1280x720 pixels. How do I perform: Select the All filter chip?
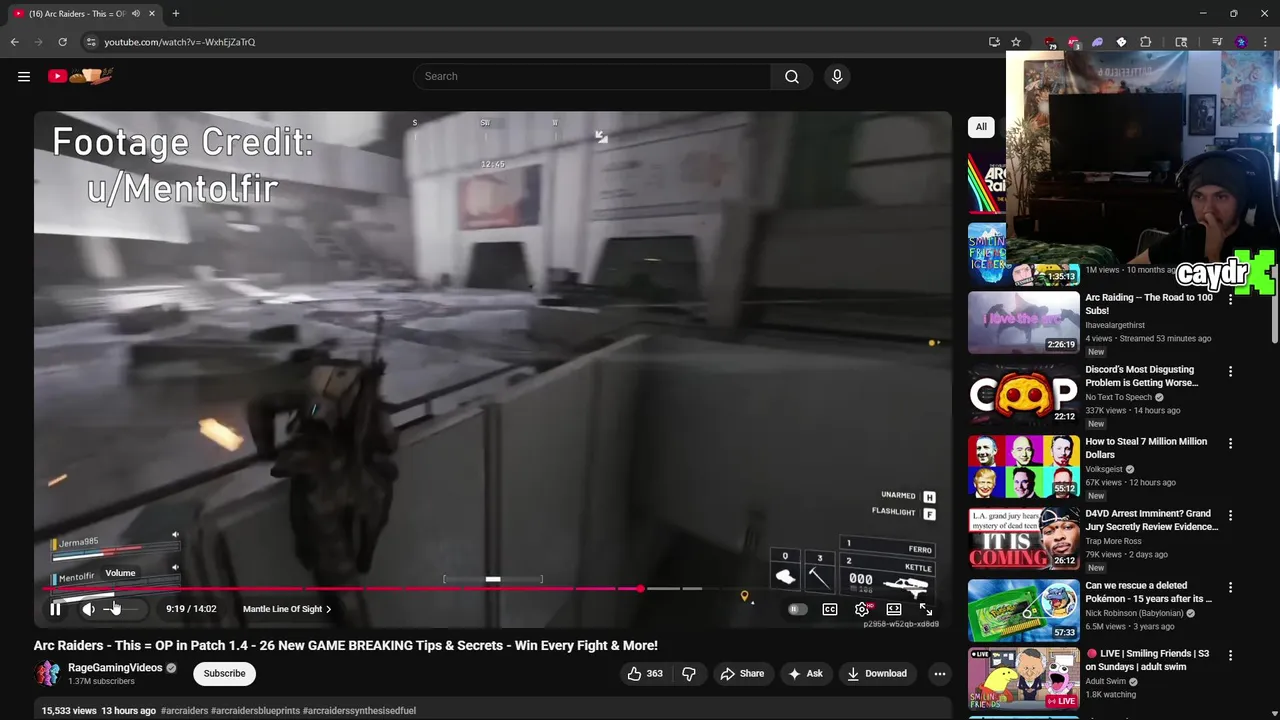[981, 126]
